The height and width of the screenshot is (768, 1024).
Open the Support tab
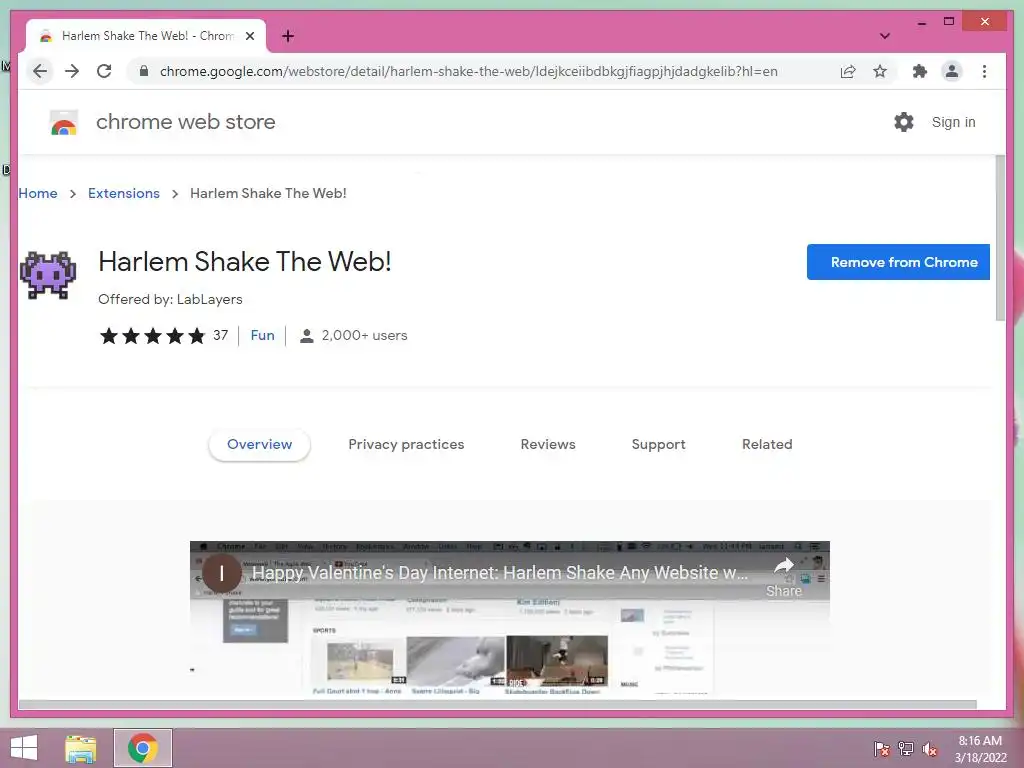point(658,445)
